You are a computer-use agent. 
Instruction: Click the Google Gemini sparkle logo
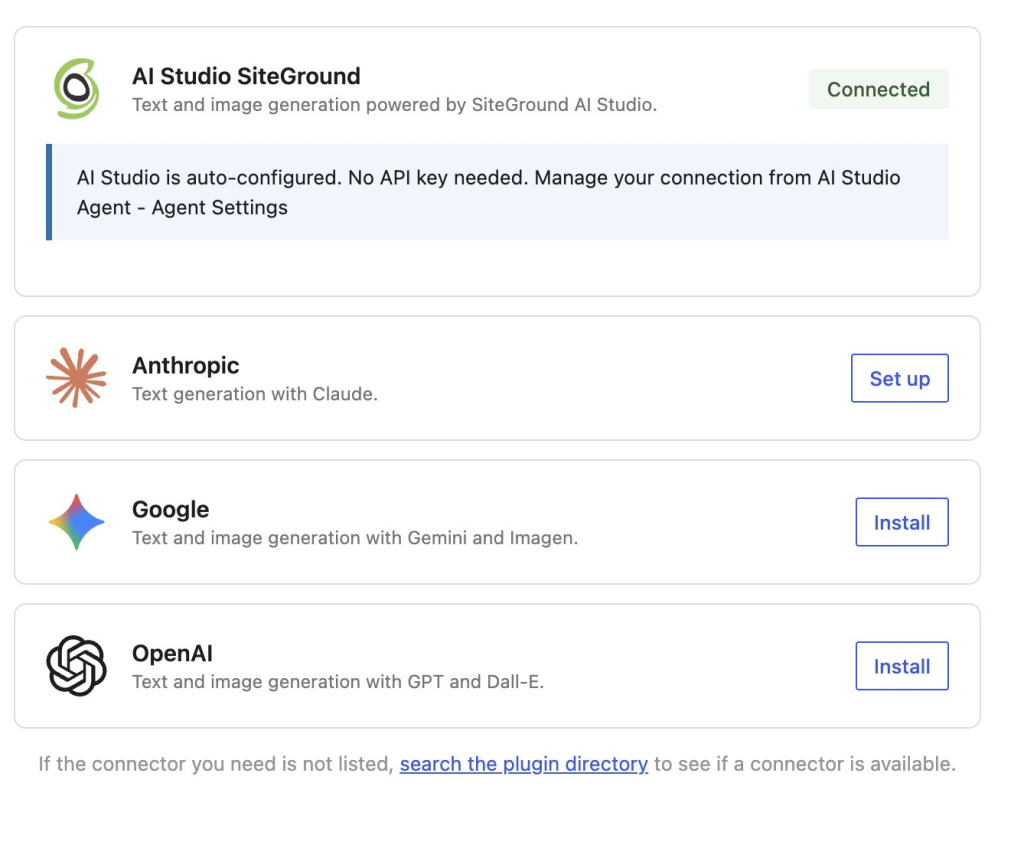[x=76, y=522]
